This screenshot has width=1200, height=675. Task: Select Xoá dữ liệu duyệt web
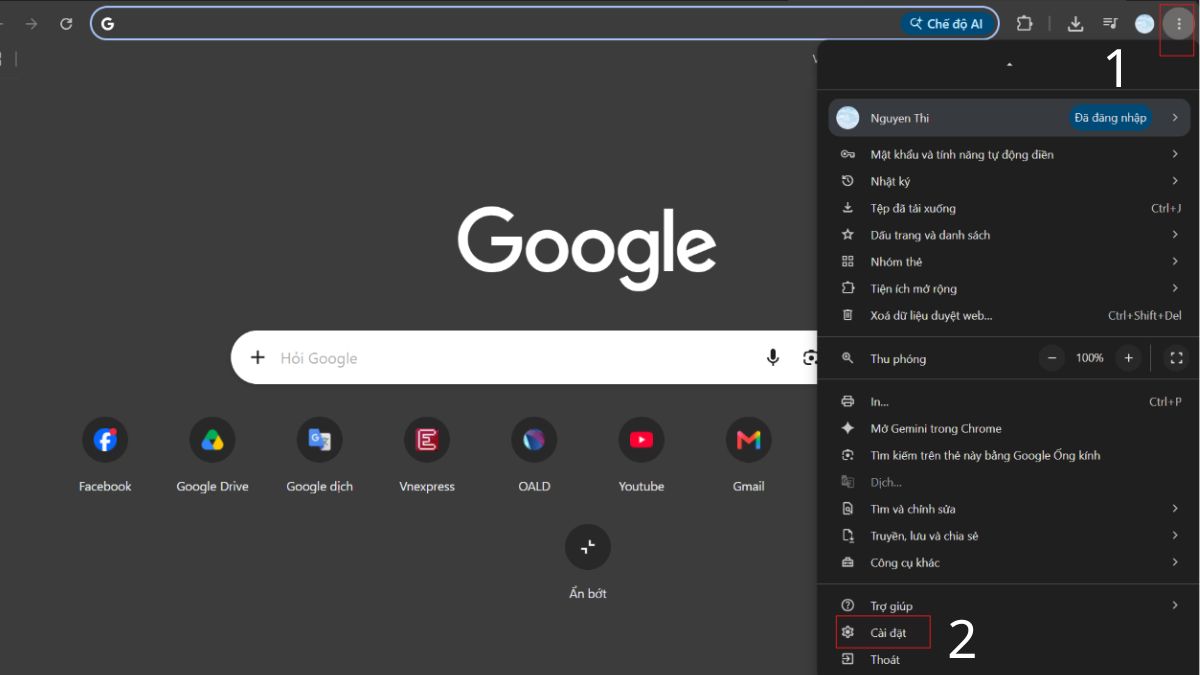(1009, 315)
